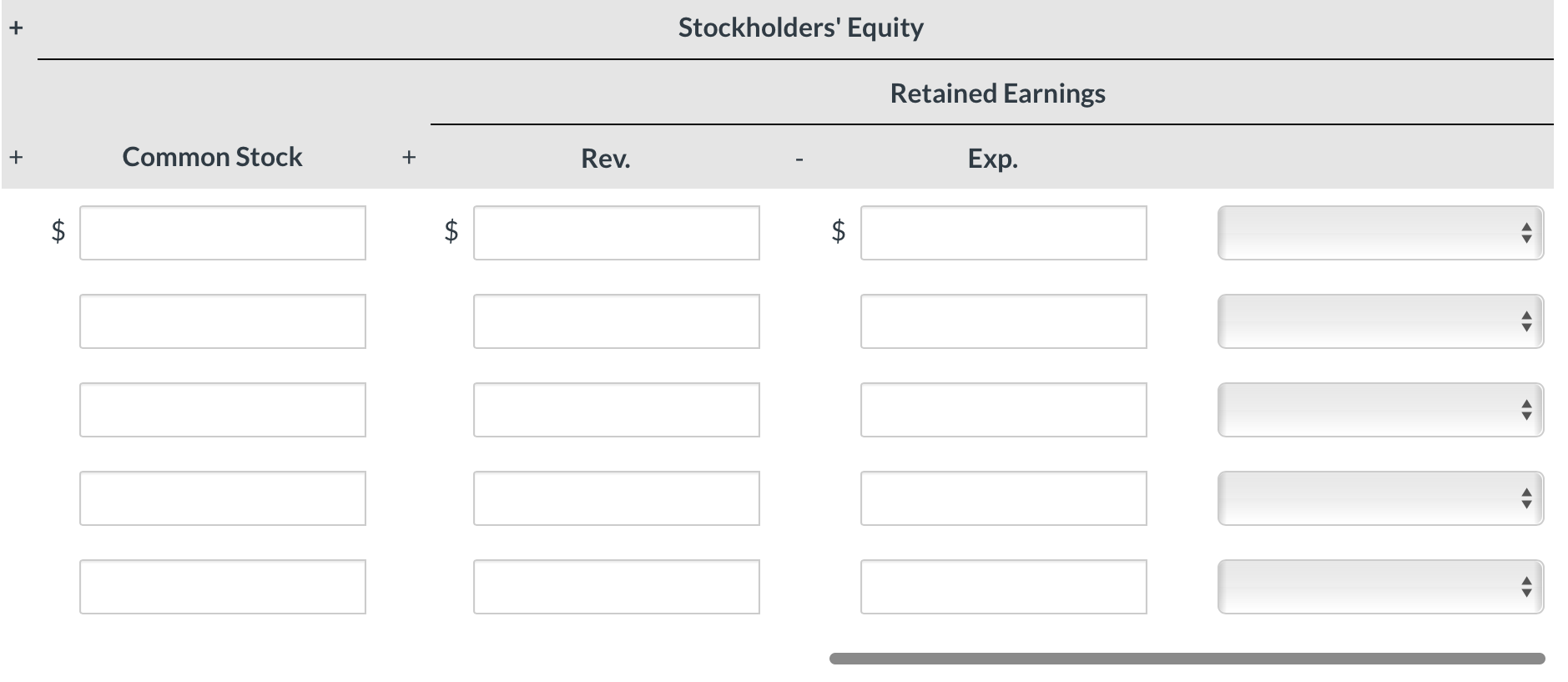Open the third dropdown in the selector column
This screenshot has width=1568, height=682.
click(x=1379, y=410)
